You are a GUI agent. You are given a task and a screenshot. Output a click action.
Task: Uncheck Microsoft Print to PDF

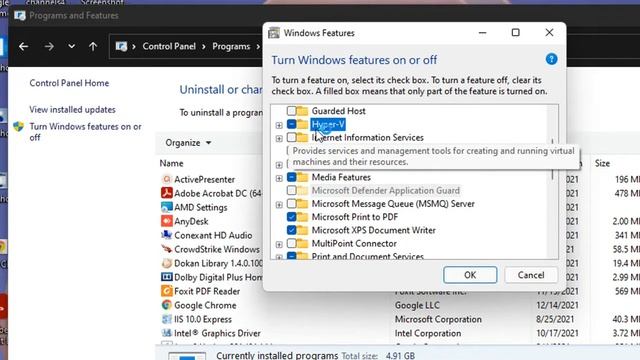coord(291,217)
